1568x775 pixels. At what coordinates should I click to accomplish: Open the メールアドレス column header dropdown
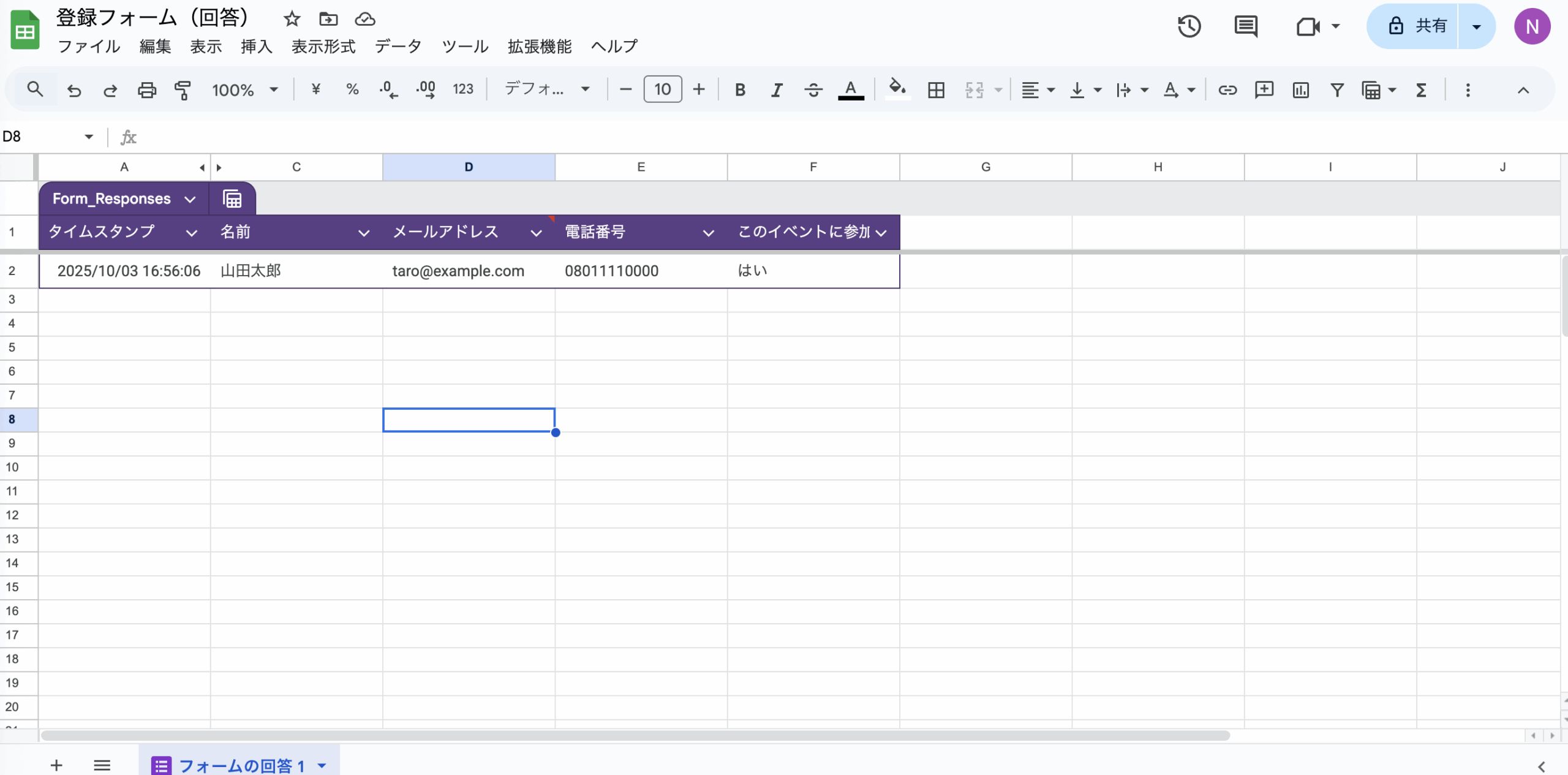tap(536, 233)
